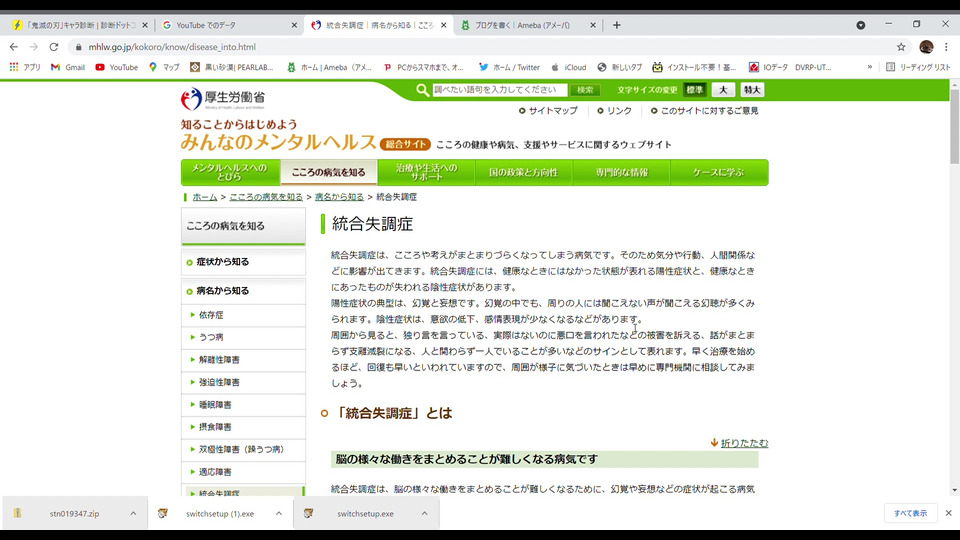Open the Chrome three-dot menu
960x540 pixels.
click(947, 47)
